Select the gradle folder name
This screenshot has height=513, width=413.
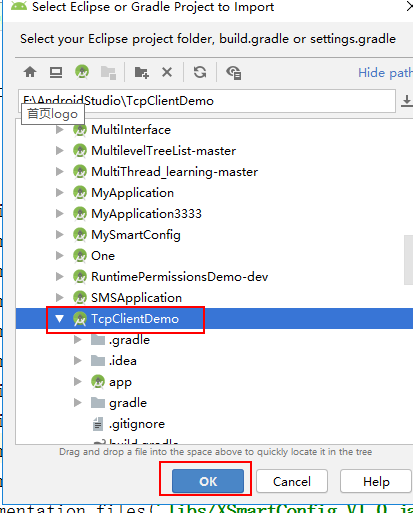(128, 403)
